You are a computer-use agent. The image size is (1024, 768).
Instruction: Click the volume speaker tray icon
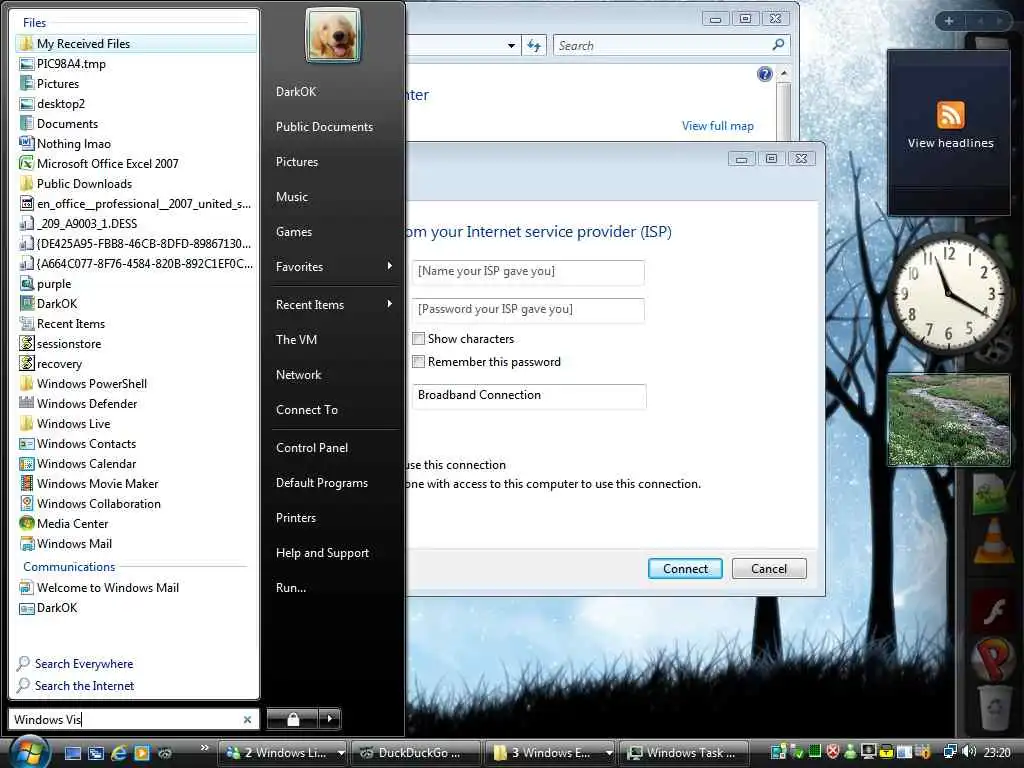coord(969,752)
